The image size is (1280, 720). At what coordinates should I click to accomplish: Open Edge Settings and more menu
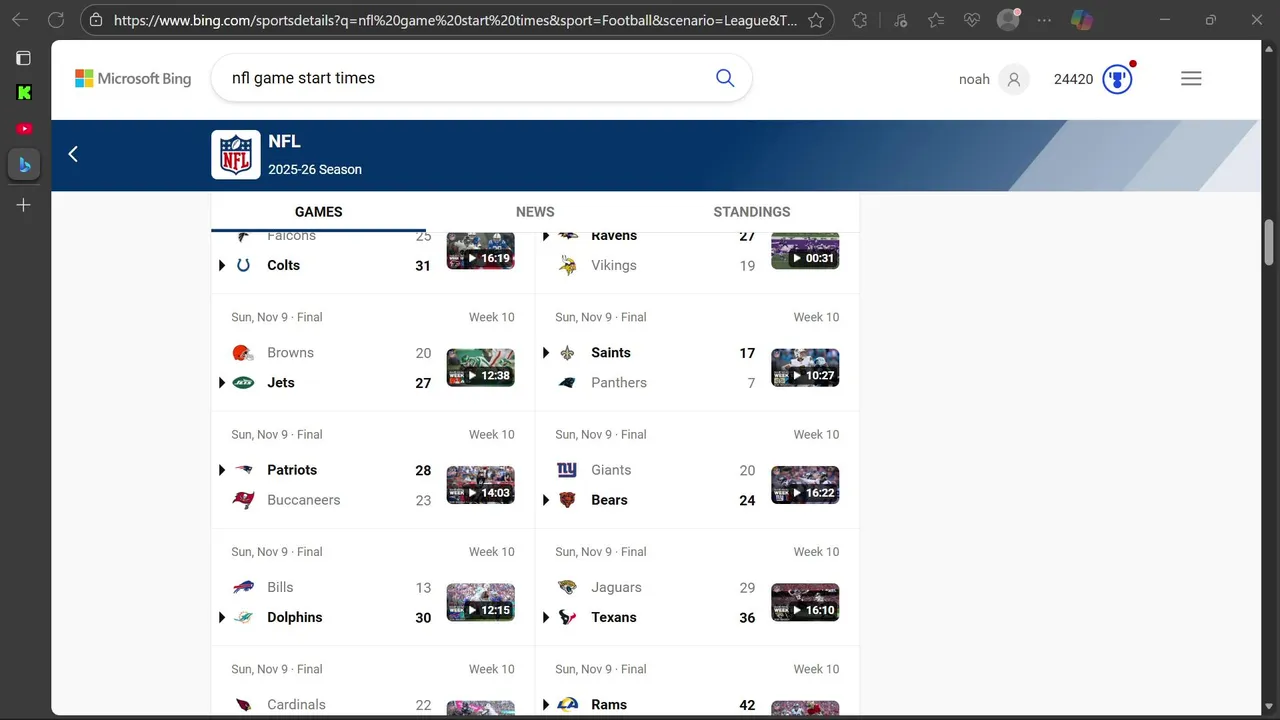point(1045,20)
